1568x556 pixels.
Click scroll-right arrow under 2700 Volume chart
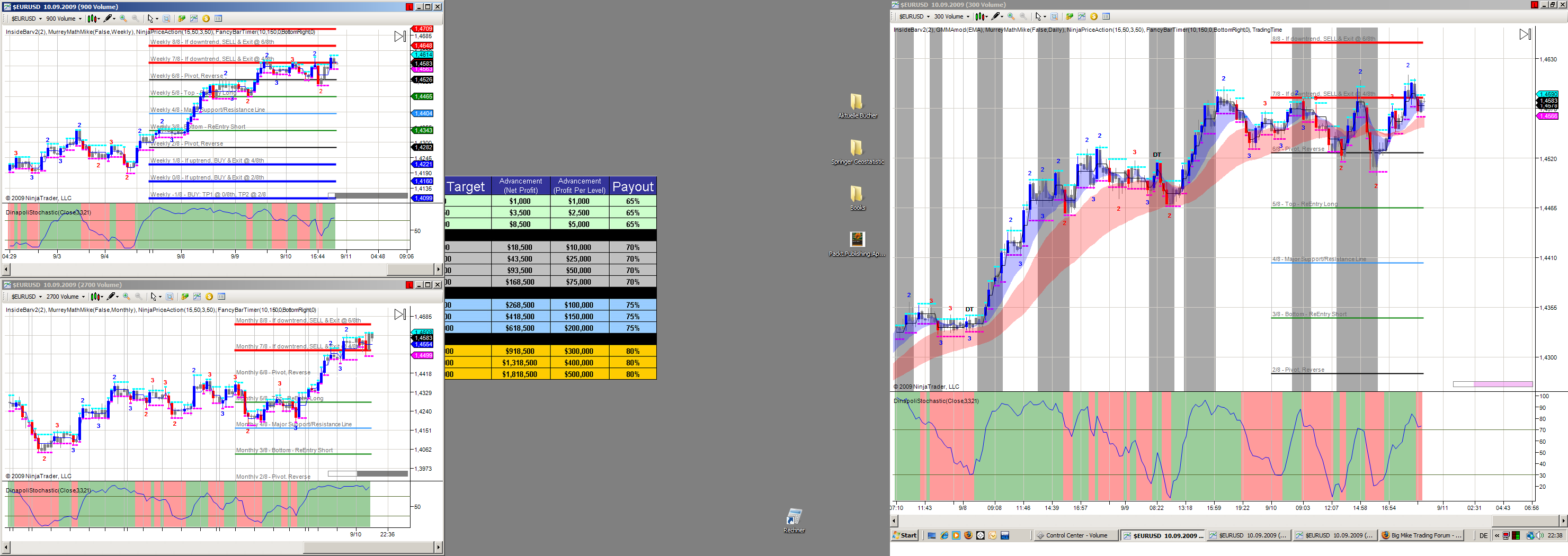(438, 548)
